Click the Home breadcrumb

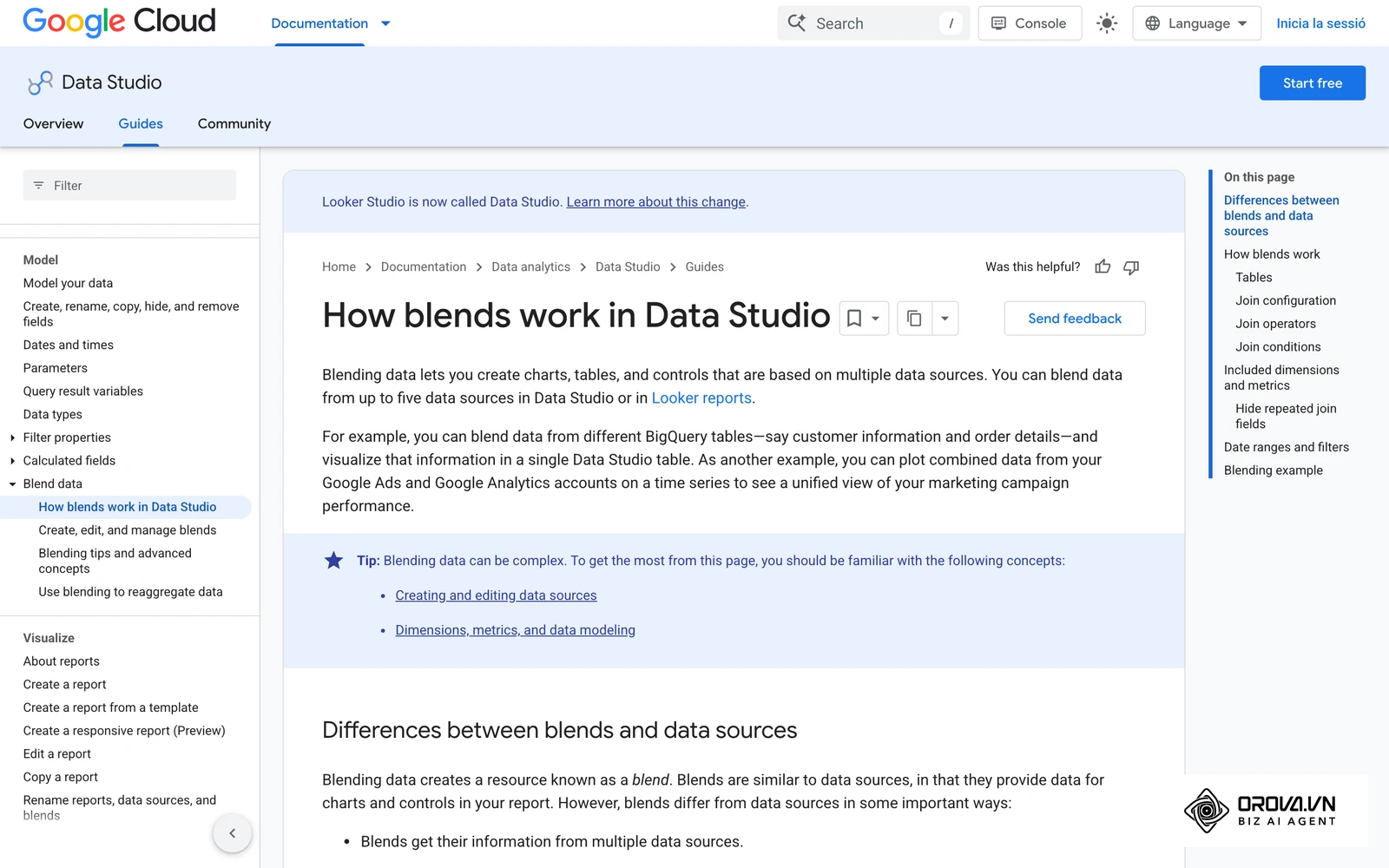point(339,266)
